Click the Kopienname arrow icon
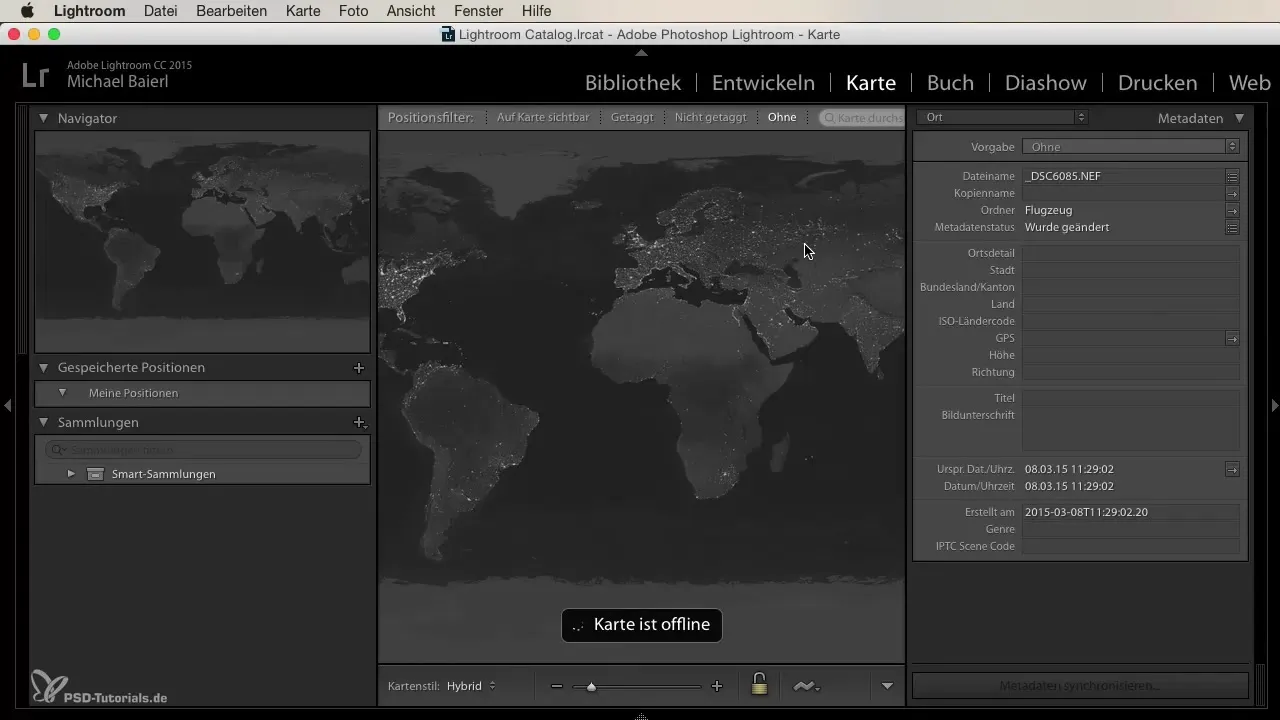This screenshot has height=720, width=1280. click(x=1232, y=193)
